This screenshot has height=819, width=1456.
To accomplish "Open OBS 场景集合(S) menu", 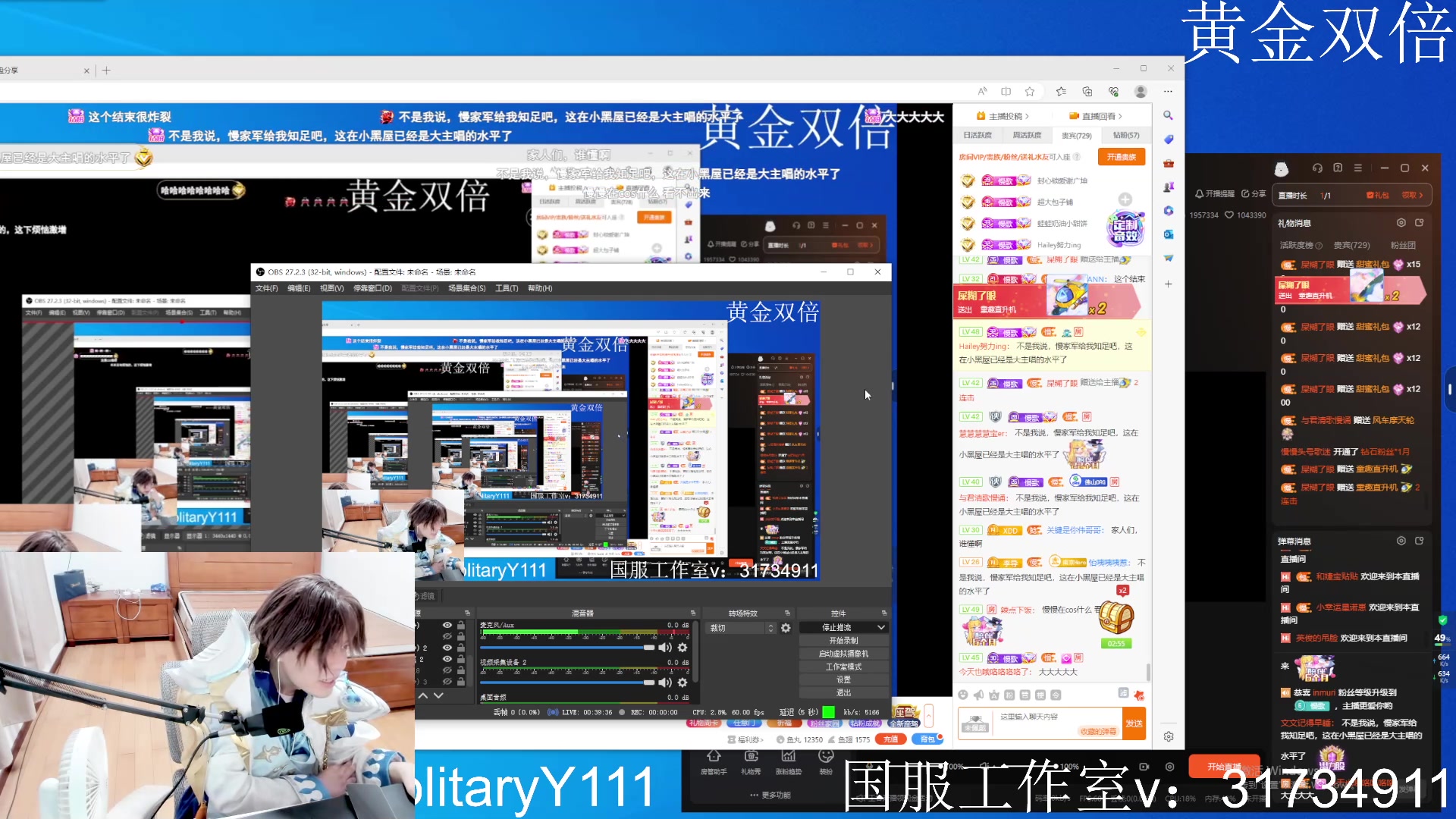I will (466, 288).
